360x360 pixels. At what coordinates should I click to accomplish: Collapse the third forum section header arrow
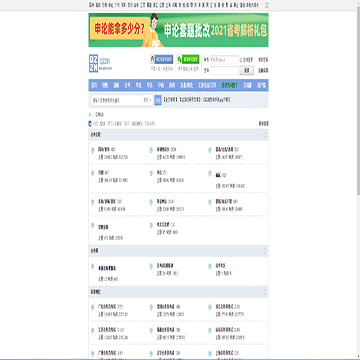265,292
